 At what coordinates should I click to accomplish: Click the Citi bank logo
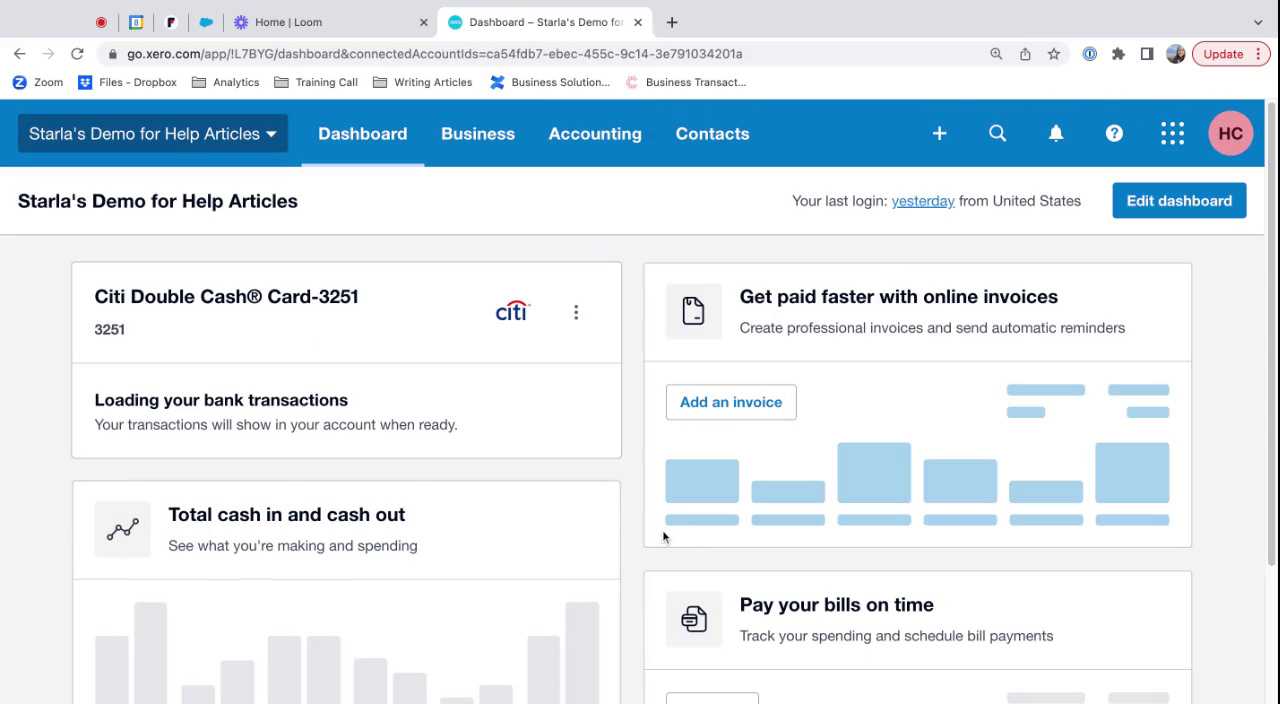tap(512, 311)
